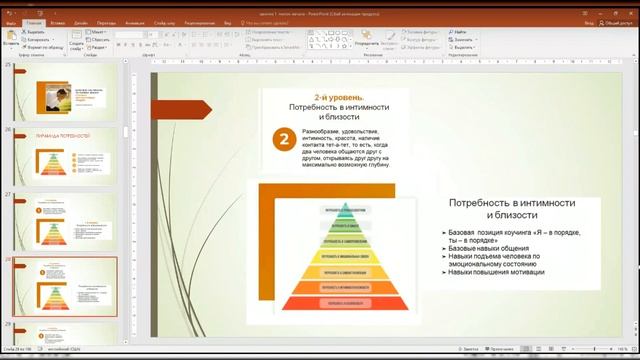Click the Sign in (Вход) link
The height and width of the screenshot is (360, 640).
pos(589,23)
